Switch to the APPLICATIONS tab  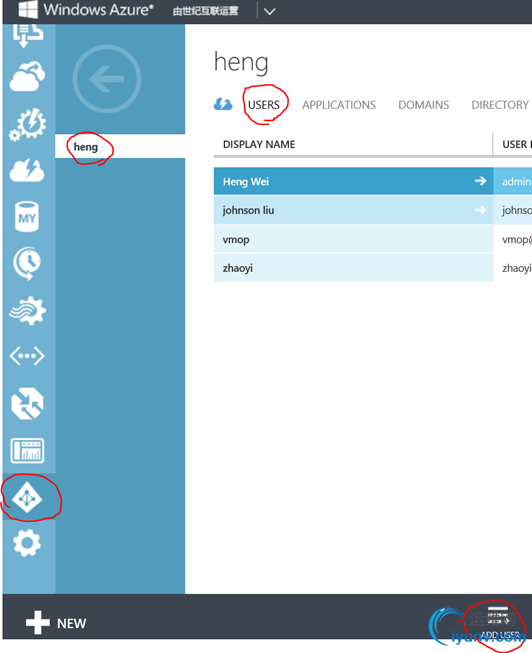[x=339, y=105]
